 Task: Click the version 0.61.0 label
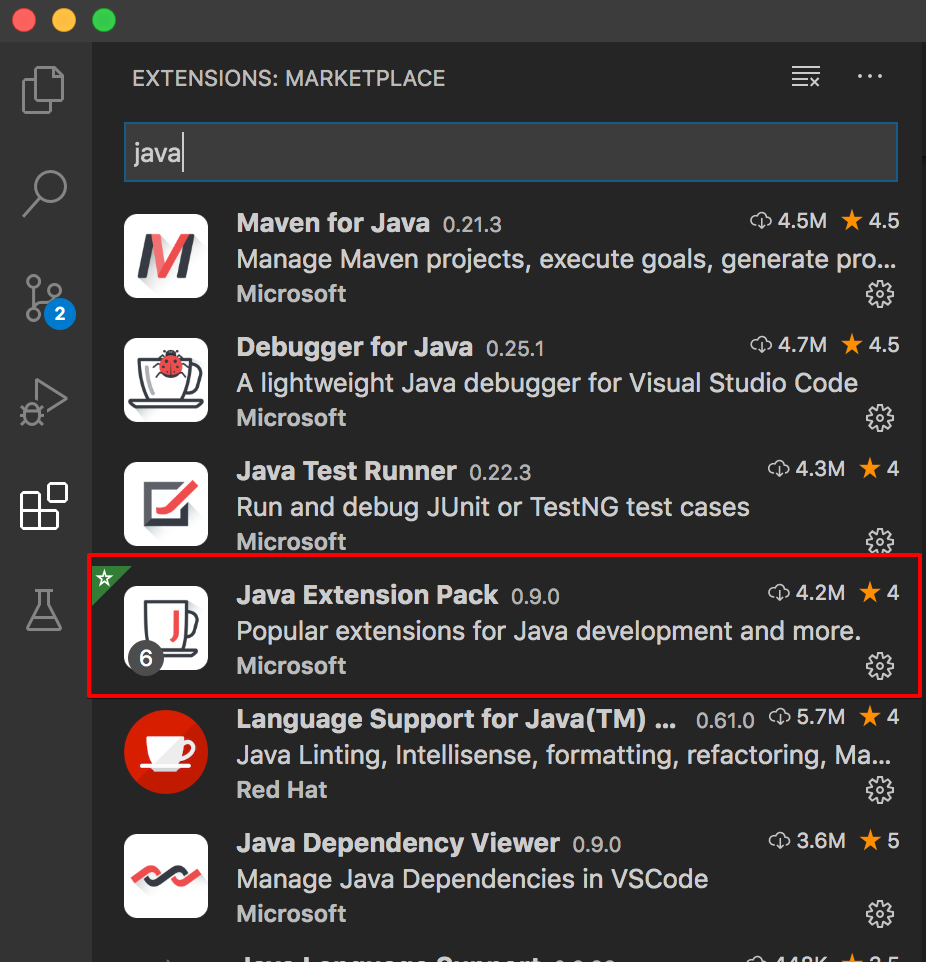click(x=725, y=721)
